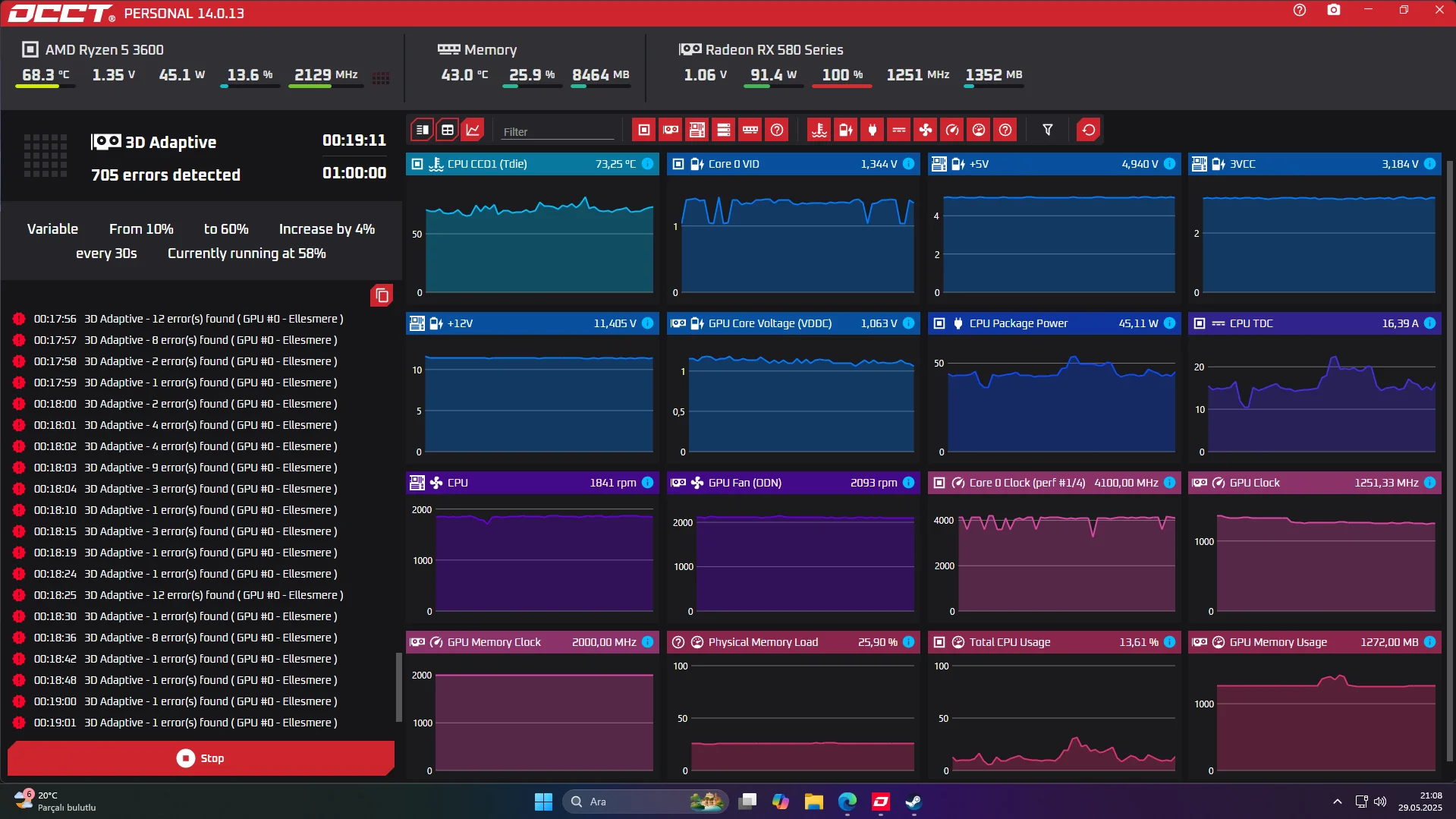Toggle the memory module hardware filter
Viewport: 1456px width, 819px height.
click(x=750, y=130)
